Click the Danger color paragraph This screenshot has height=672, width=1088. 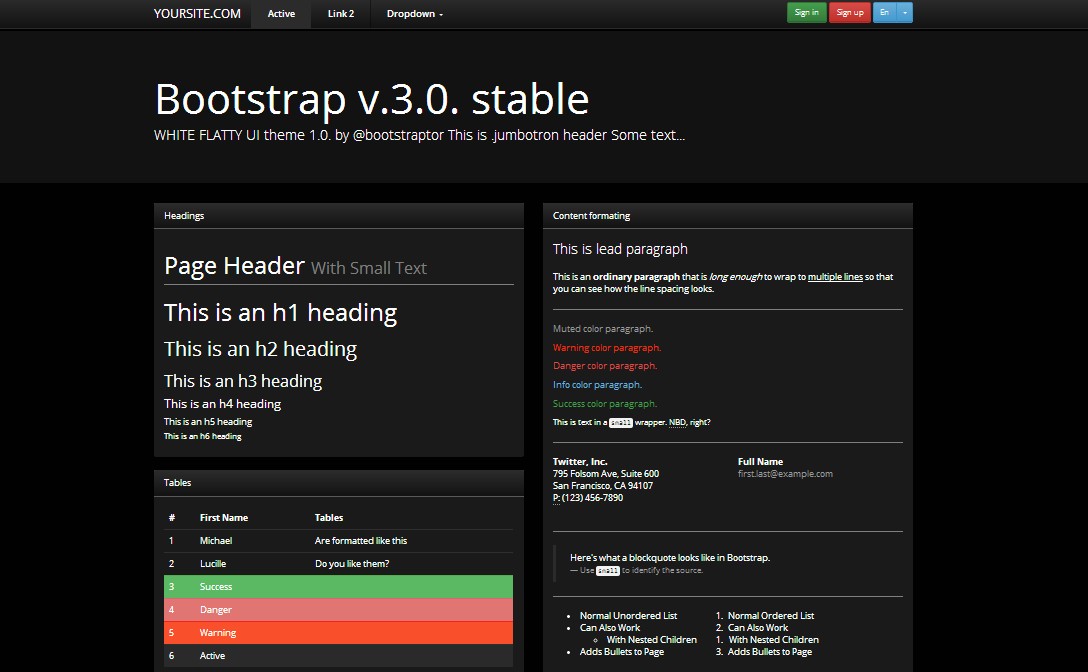[x=604, y=365]
